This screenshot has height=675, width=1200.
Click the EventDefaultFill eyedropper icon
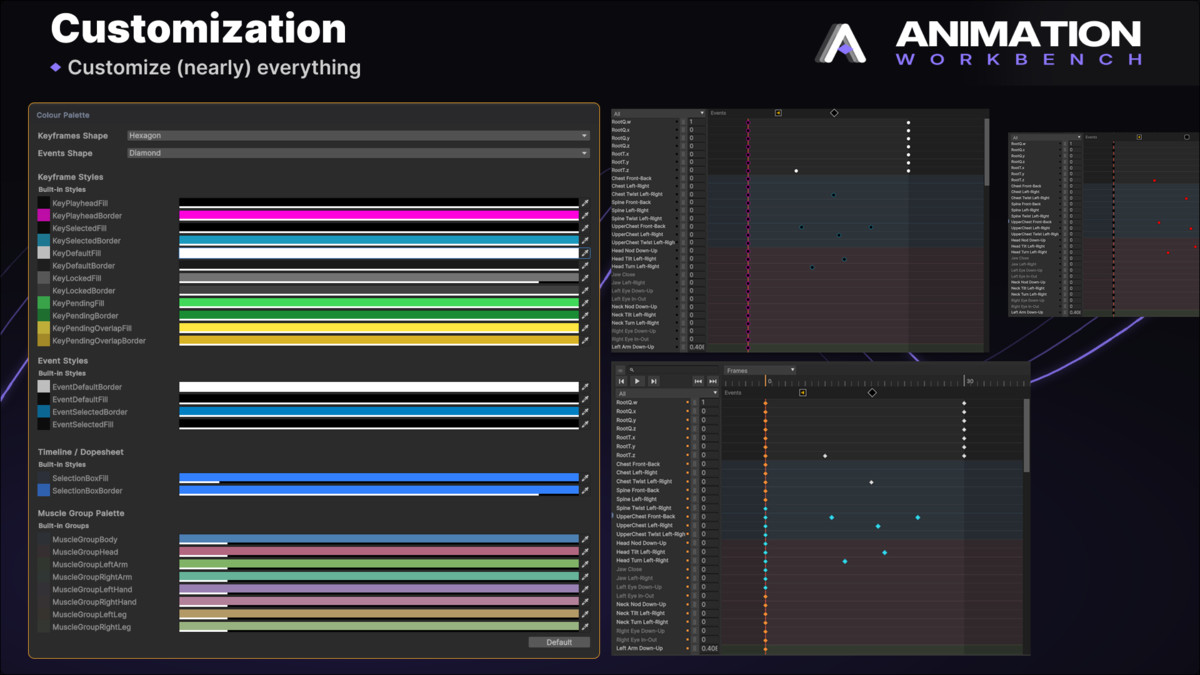pyautogui.click(x=586, y=399)
